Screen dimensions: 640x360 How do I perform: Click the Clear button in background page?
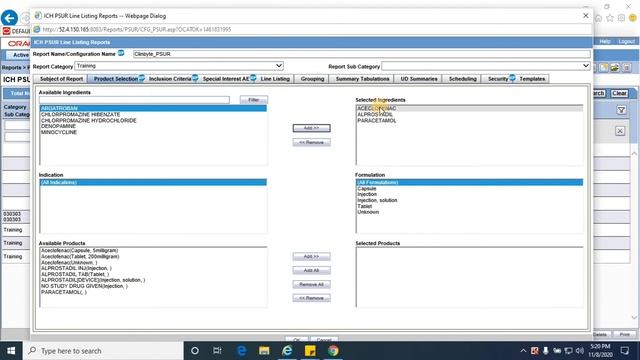(x=619, y=93)
